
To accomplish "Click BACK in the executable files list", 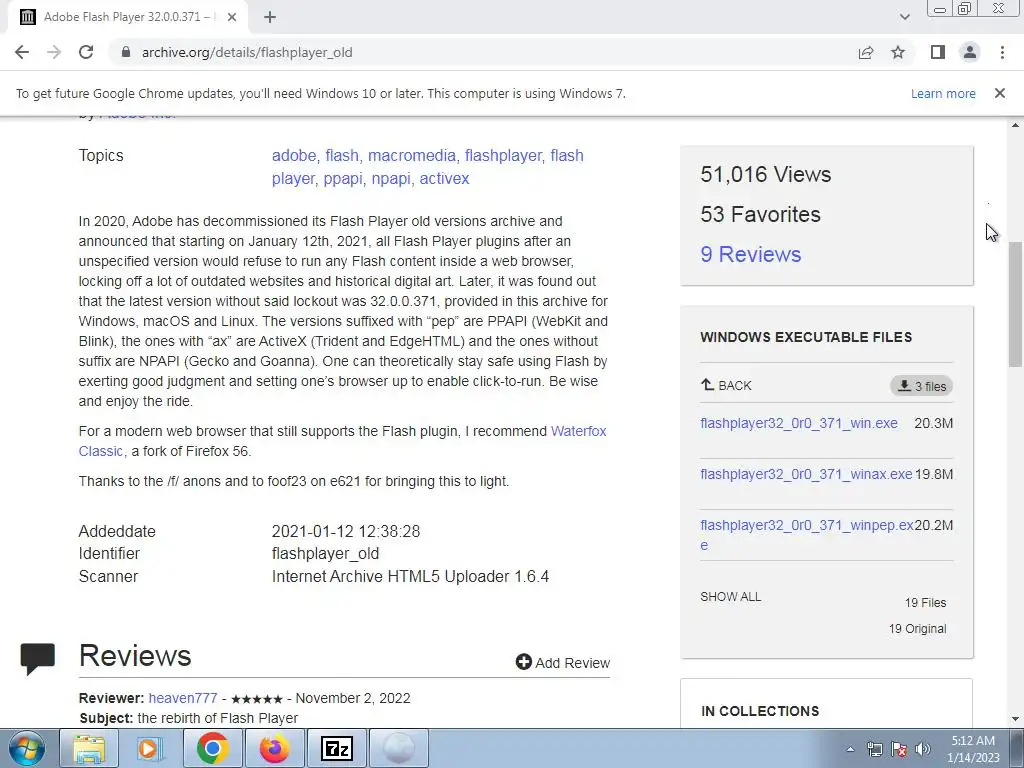I will (x=726, y=385).
